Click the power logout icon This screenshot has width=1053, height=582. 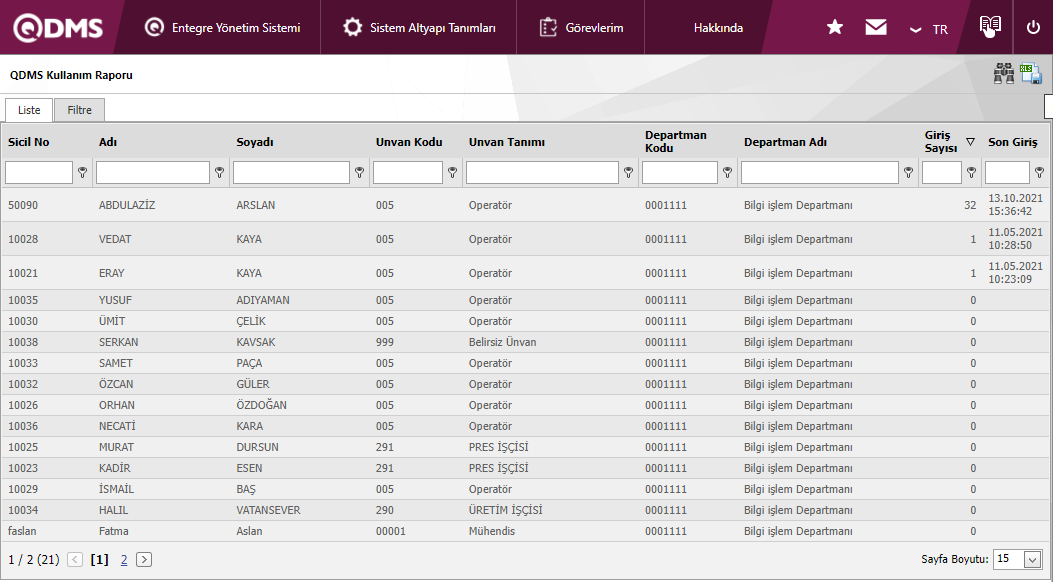click(1034, 27)
